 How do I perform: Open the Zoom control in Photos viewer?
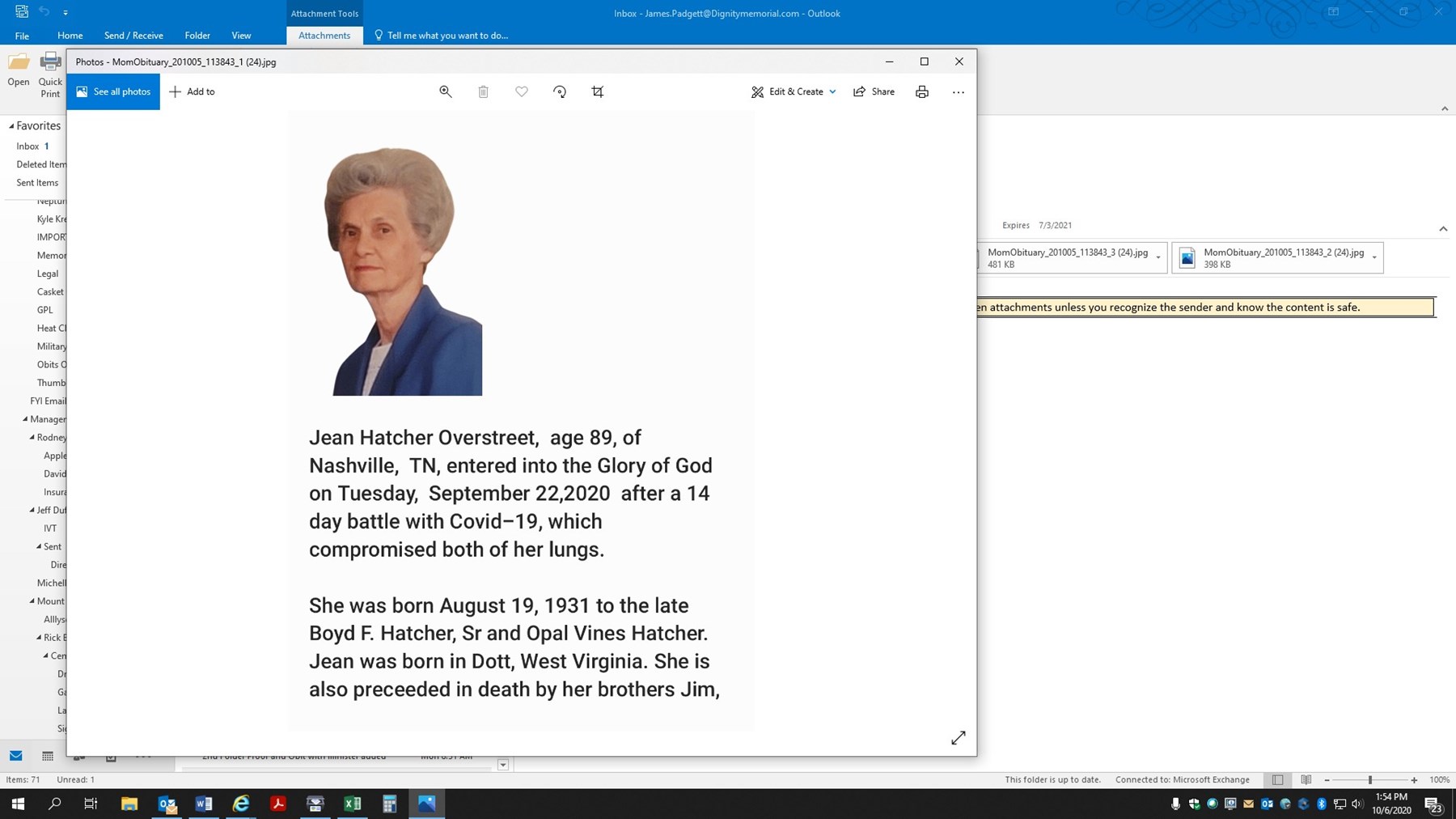(x=445, y=91)
